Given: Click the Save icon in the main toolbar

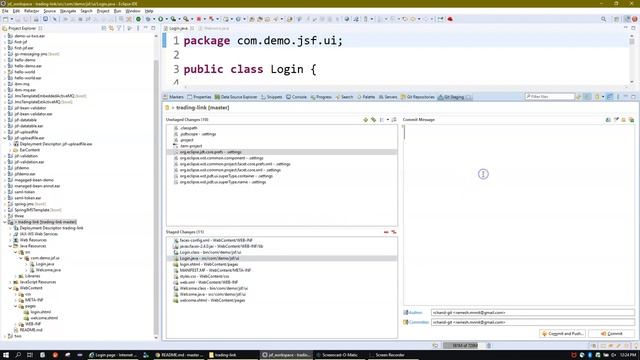Looking at the screenshot, I should 18,19.
